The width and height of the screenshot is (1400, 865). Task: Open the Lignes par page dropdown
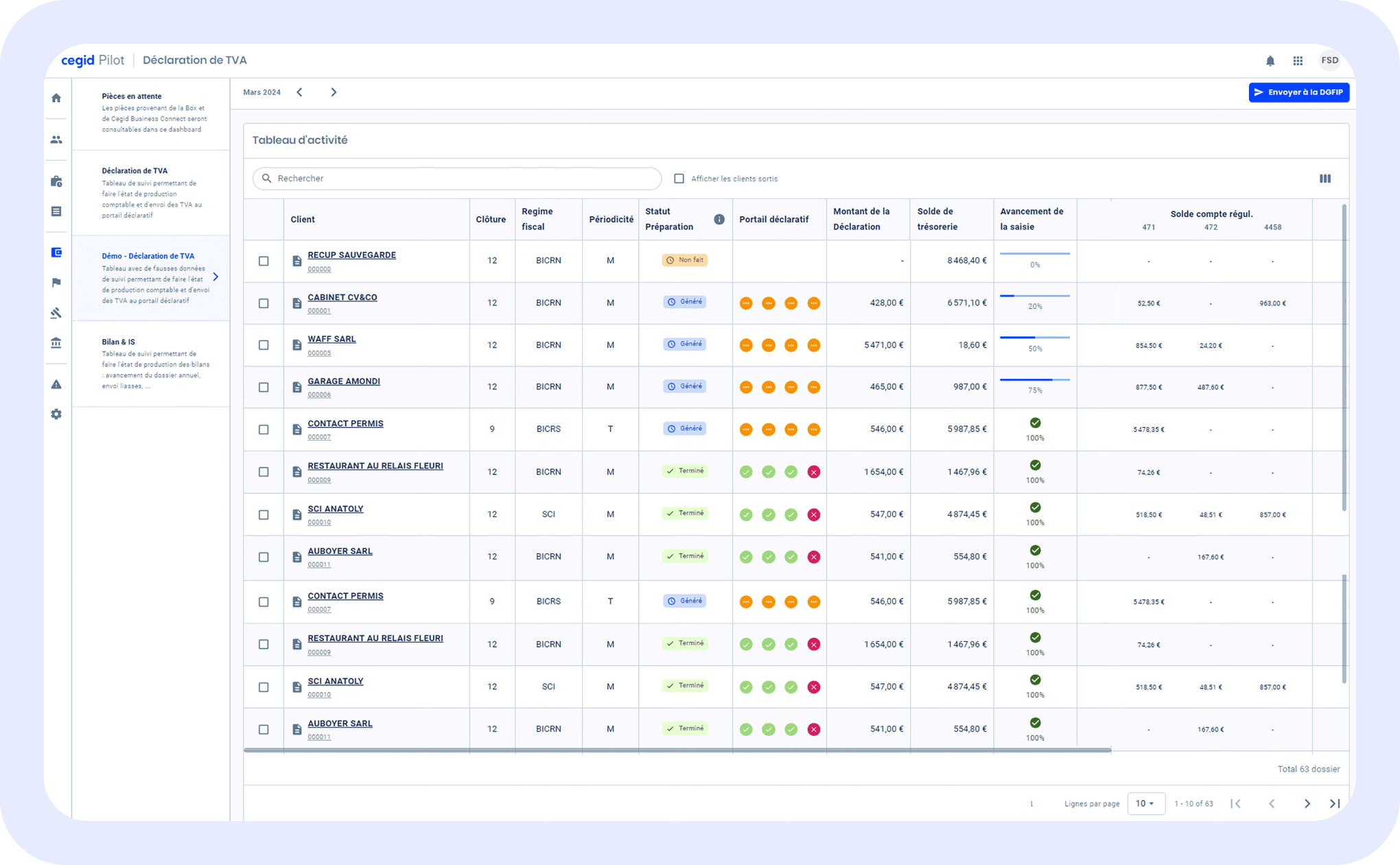point(1145,803)
